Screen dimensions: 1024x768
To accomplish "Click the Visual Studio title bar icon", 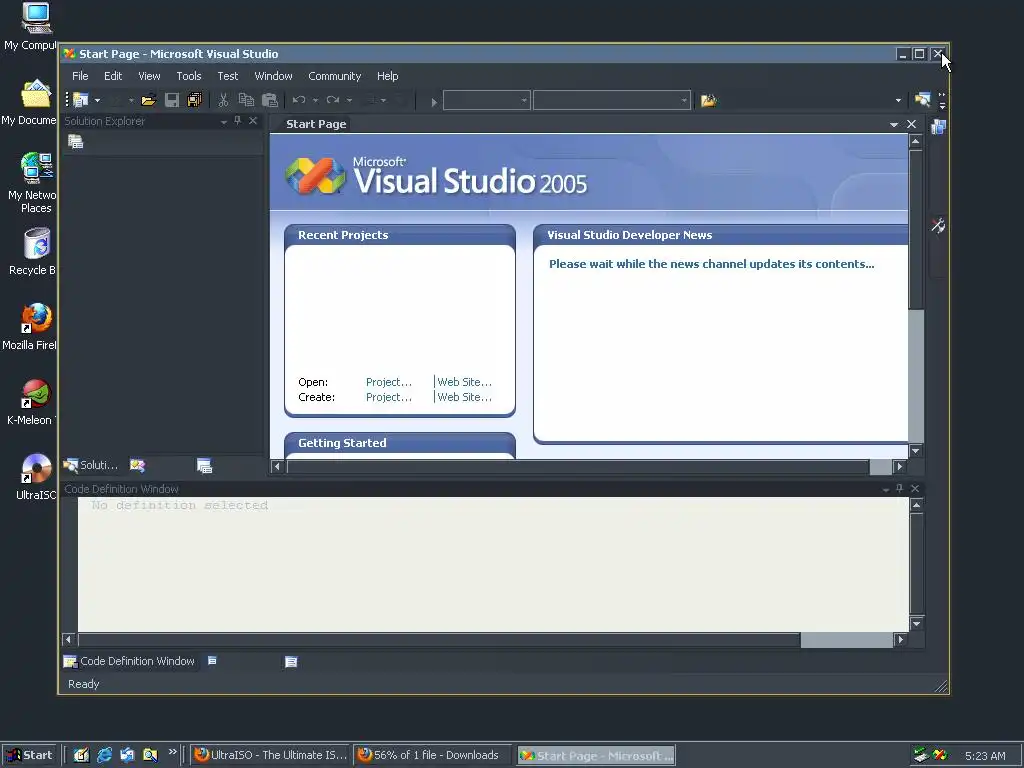I will [x=69, y=54].
